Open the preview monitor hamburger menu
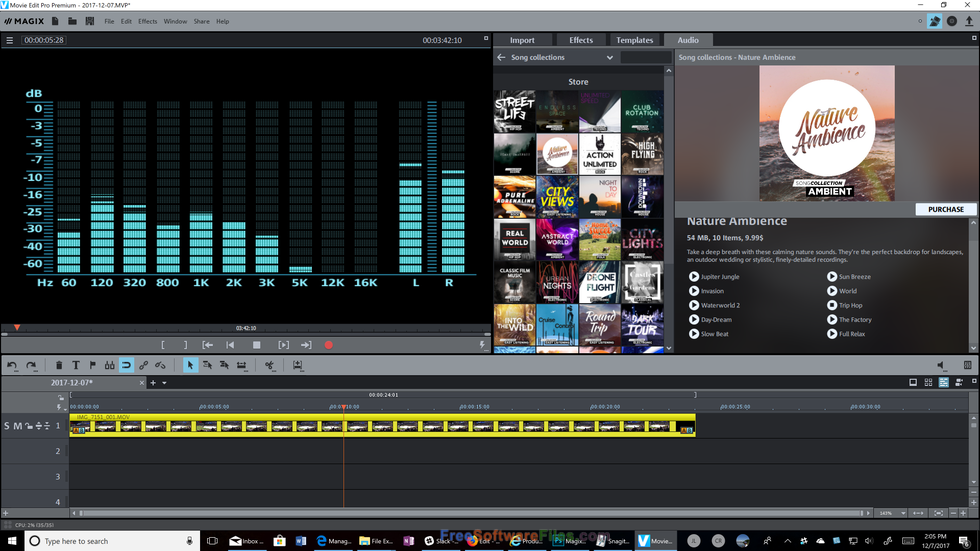The height and width of the screenshot is (551, 980). point(9,40)
